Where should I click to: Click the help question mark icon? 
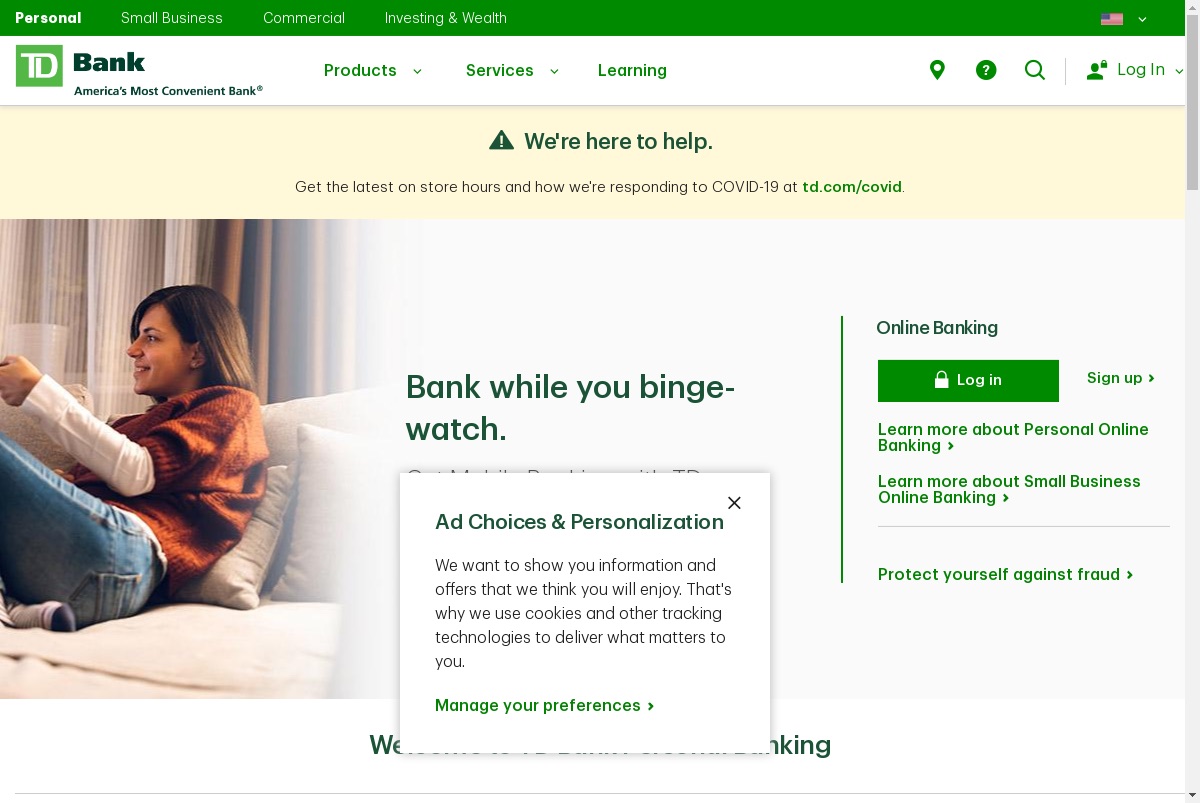coord(986,70)
